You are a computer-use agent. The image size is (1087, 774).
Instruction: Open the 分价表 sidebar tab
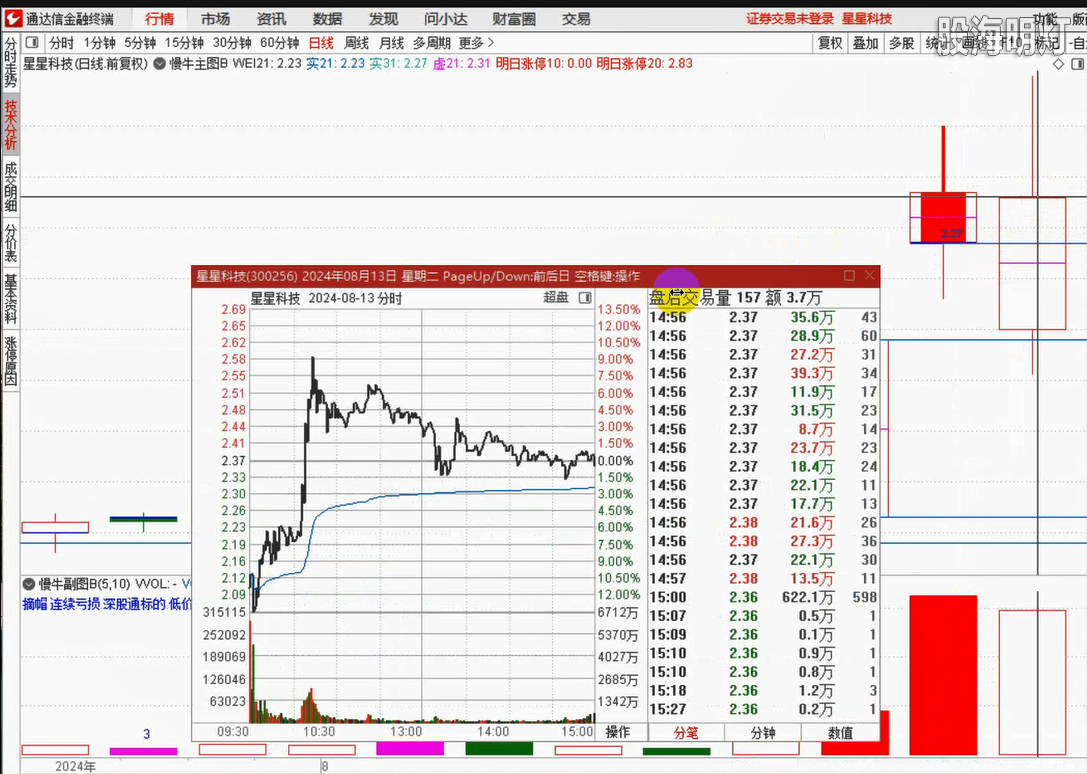click(10, 243)
